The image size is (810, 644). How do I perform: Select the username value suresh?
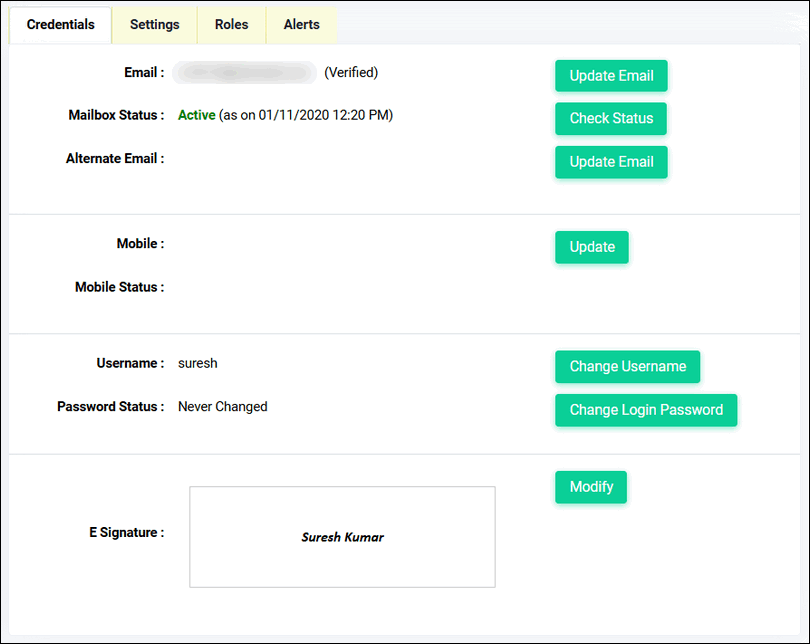(197, 363)
